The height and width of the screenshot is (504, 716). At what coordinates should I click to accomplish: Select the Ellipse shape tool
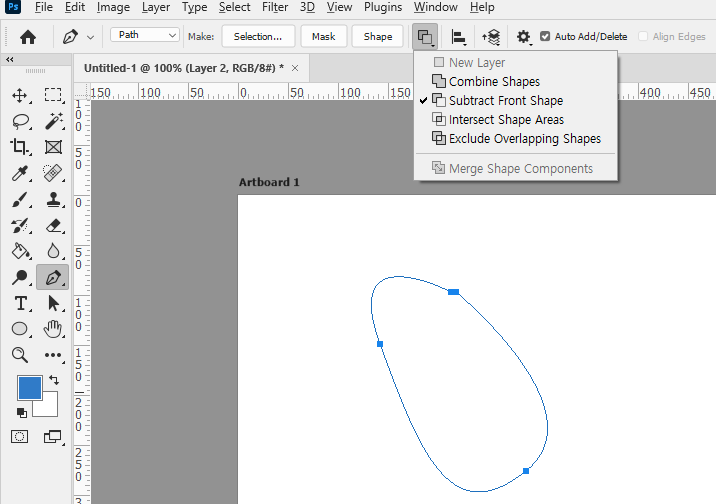pos(20,329)
